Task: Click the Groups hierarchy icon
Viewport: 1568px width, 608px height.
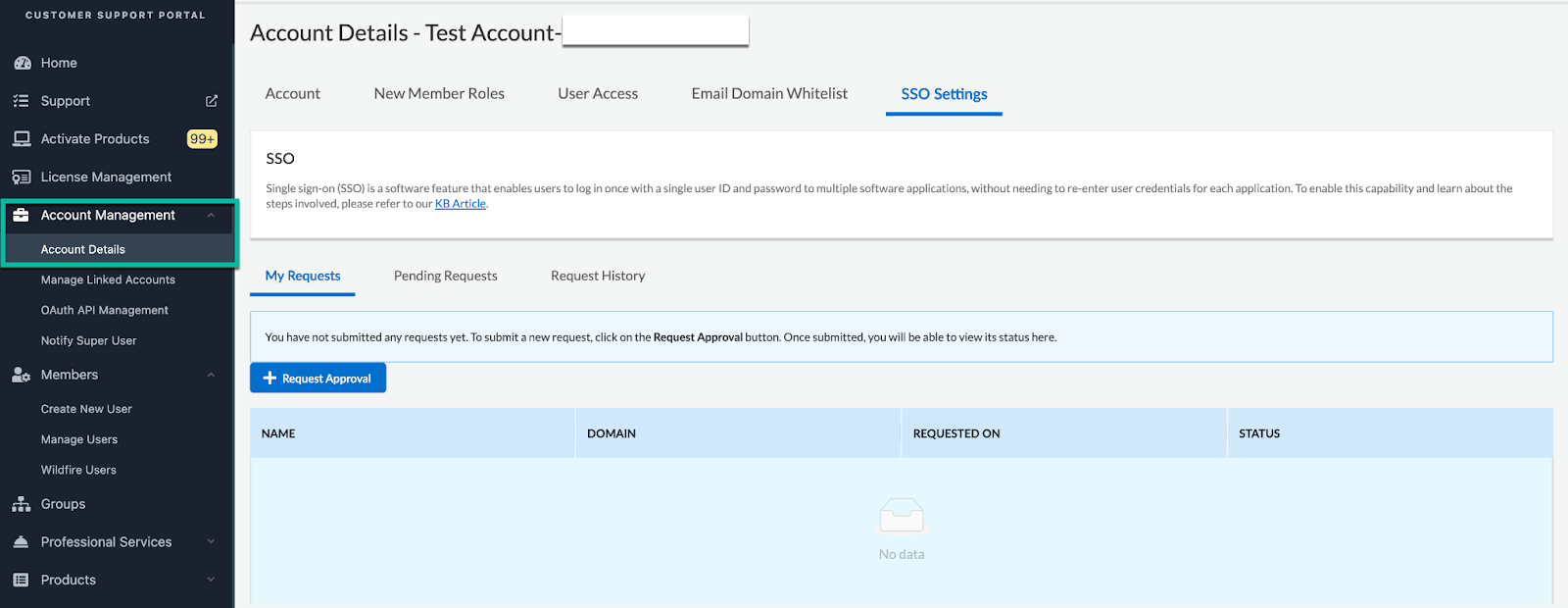Action: pyautogui.click(x=22, y=504)
